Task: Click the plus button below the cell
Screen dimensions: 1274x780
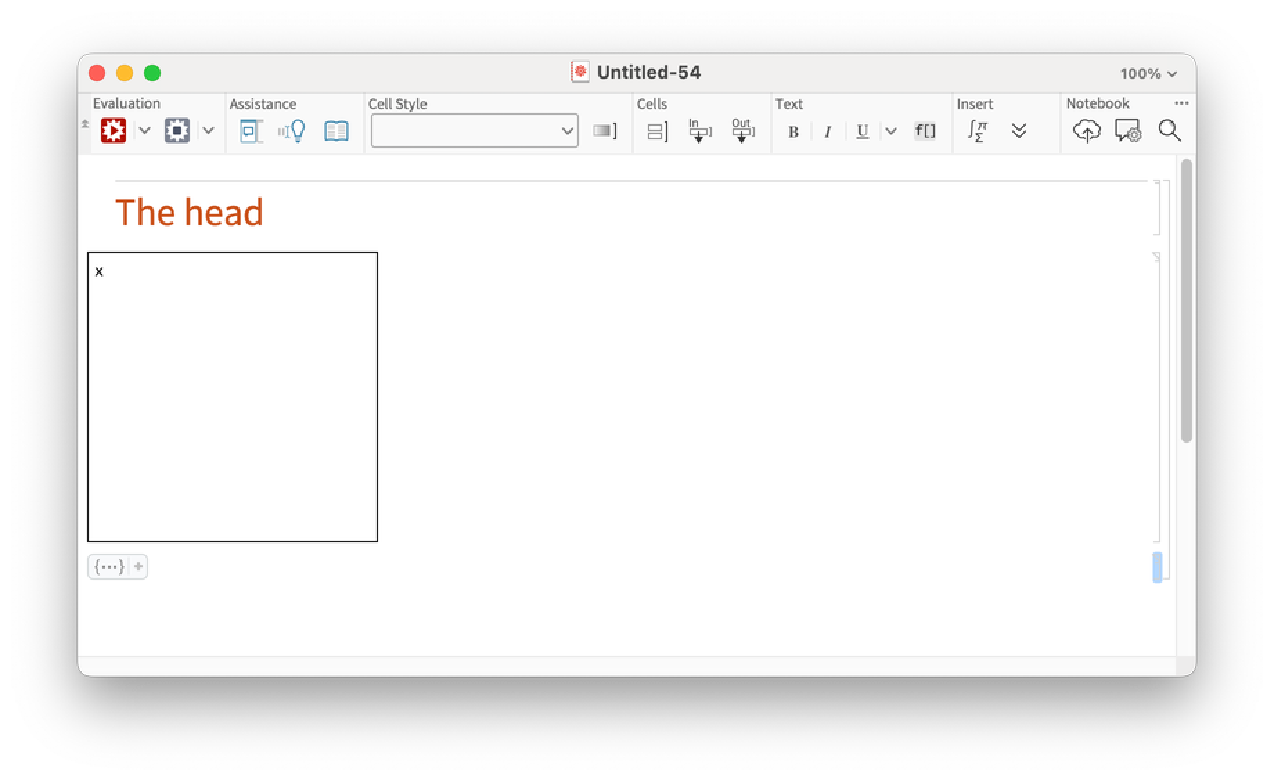Action: pos(138,567)
